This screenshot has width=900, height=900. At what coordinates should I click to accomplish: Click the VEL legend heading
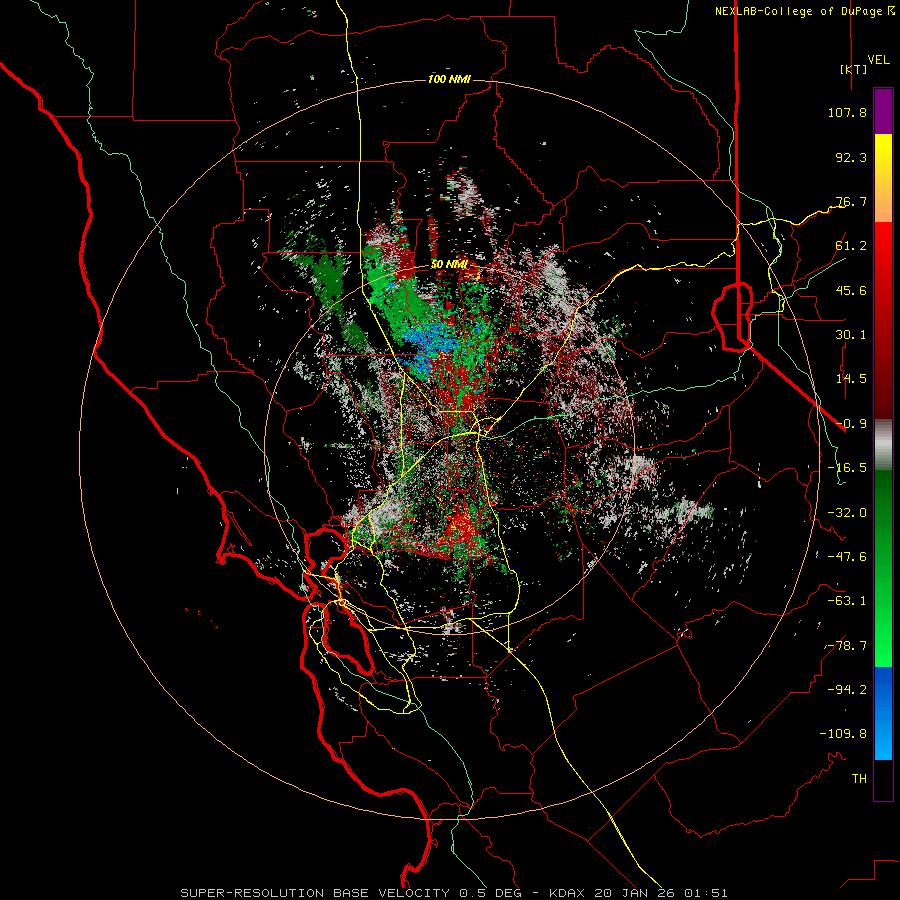[878, 60]
